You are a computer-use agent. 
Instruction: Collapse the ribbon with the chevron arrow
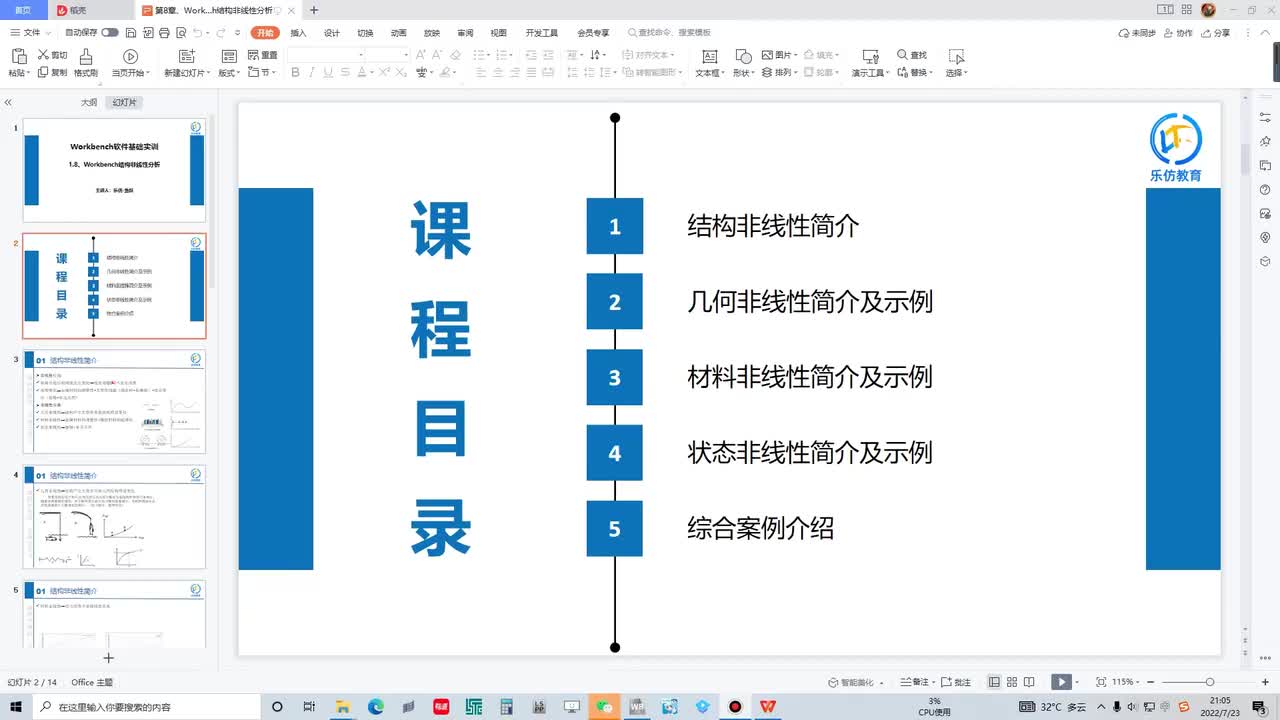[x=1265, y=33]
